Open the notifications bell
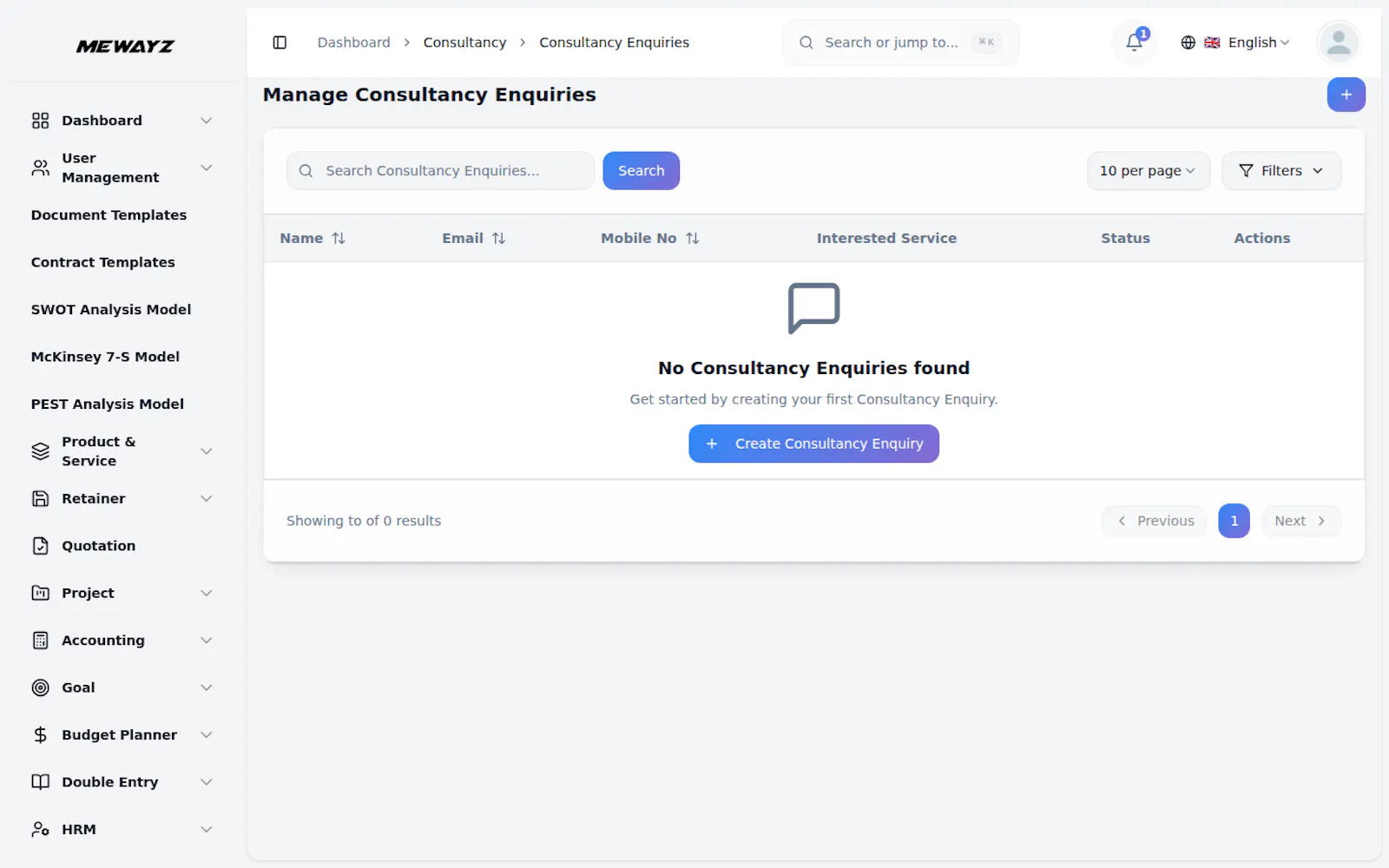Screen dimensions: 1389x868 click(x=1134, y=42)
